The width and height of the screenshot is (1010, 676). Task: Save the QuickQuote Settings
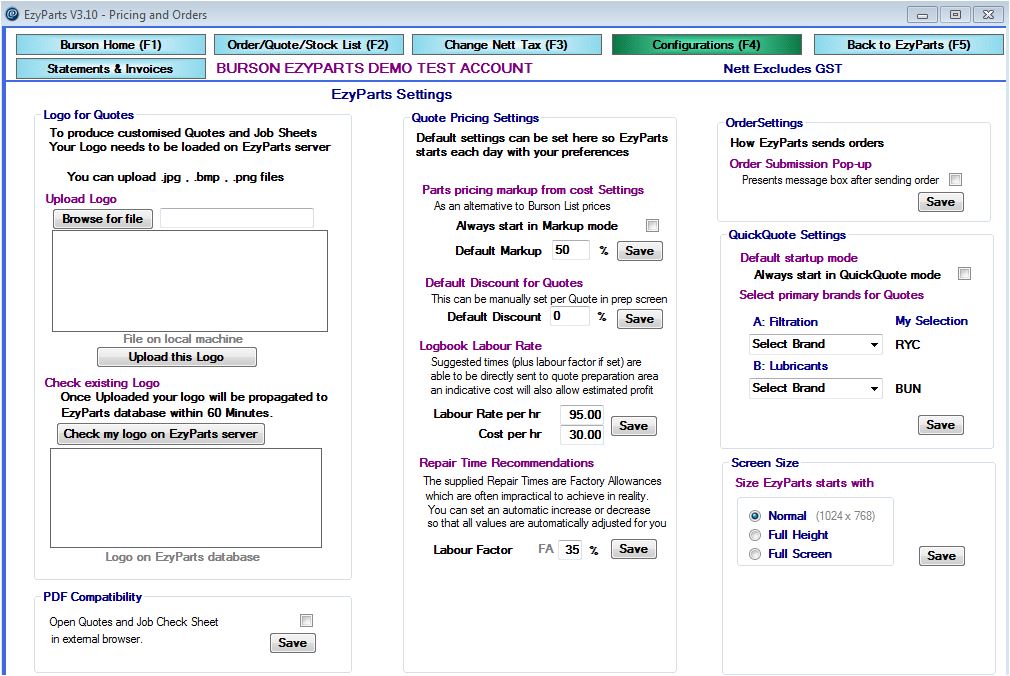pos(941,425)
